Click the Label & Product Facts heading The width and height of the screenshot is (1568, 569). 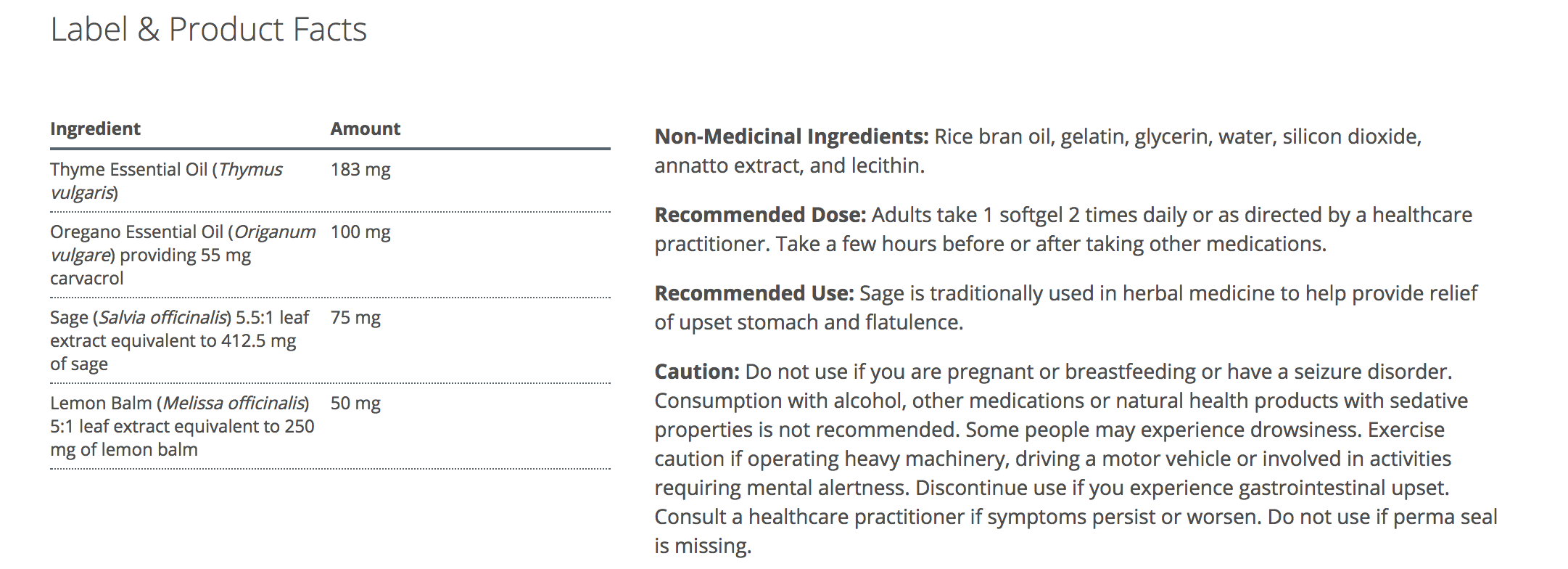[208, 30]
